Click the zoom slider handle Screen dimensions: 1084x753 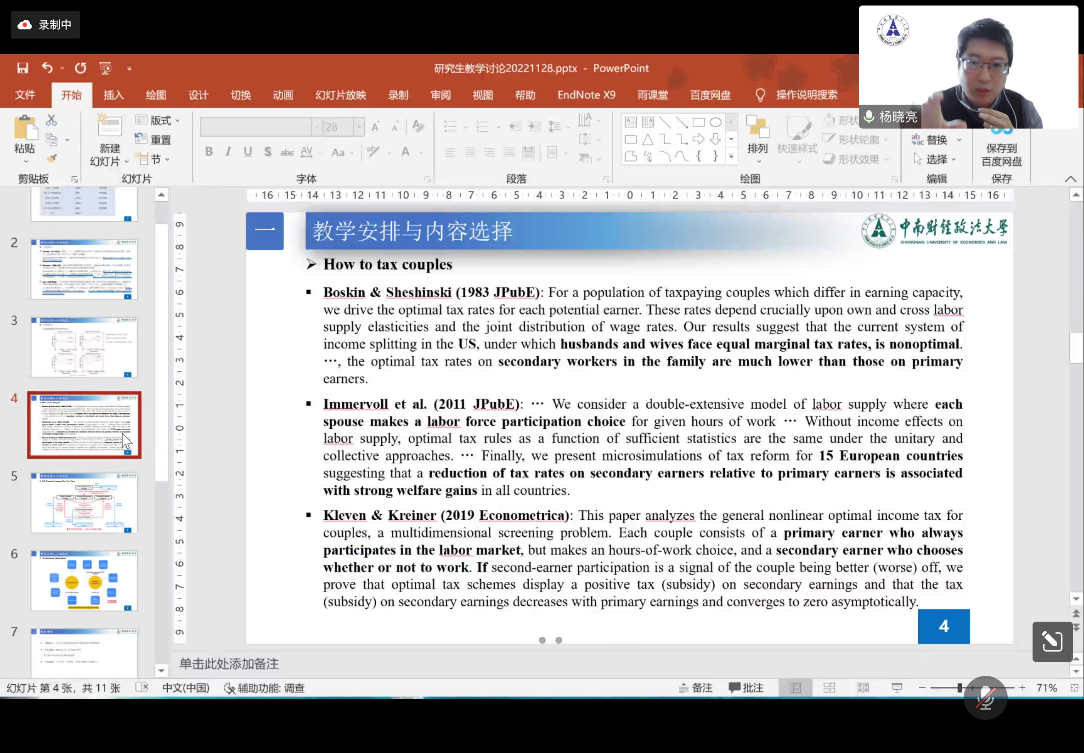(x=961, y=688)
